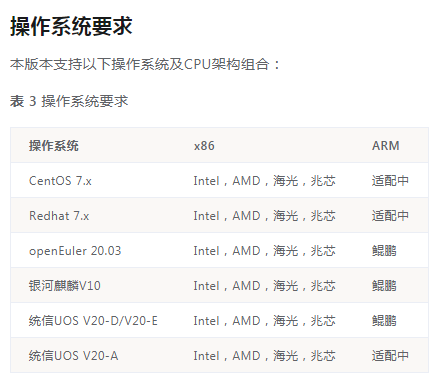Screen dimensions: 445x385
Task: Select the 统信UOS V20-A cell
Action: coord(74,356)
